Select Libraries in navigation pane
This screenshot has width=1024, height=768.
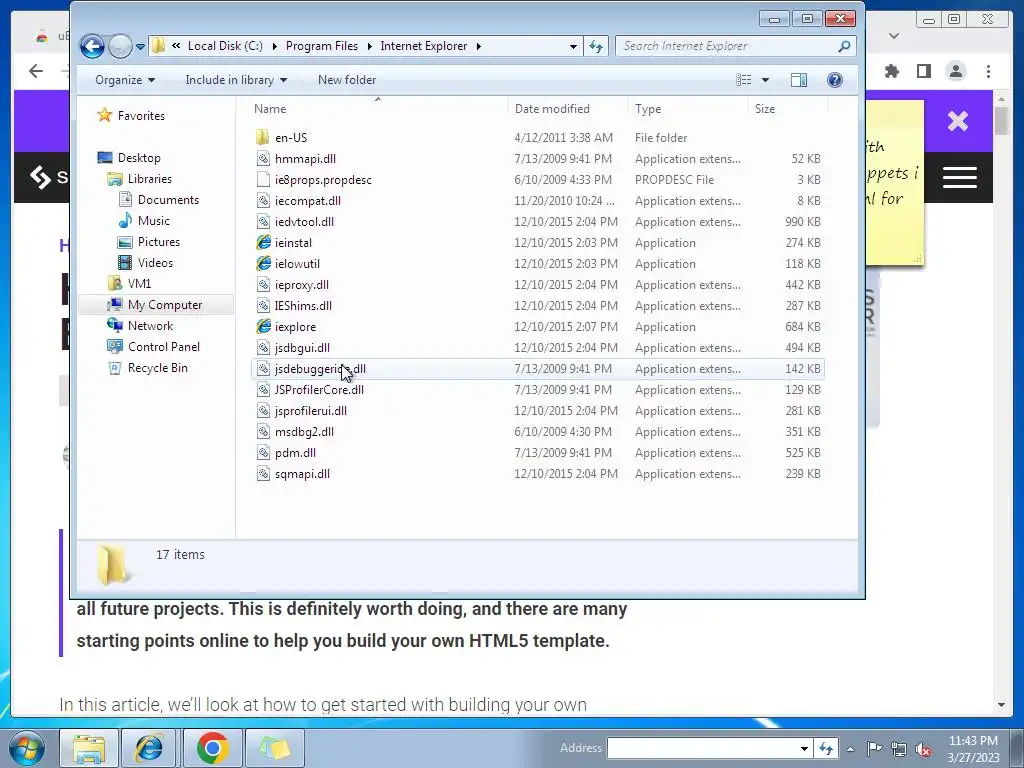pyautogui.click(x=150, y=178)
